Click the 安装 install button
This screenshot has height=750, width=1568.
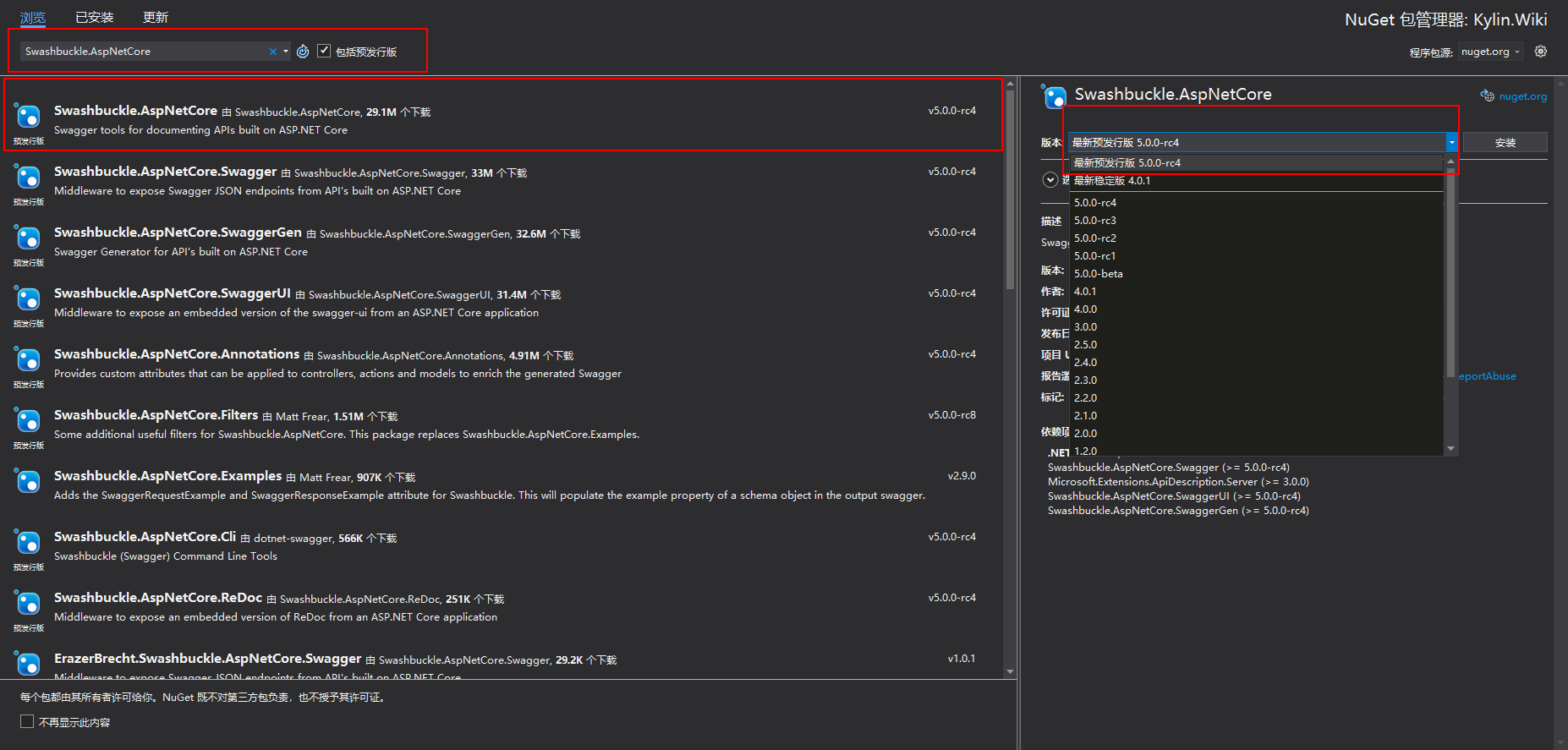[x=1505, y=142]
